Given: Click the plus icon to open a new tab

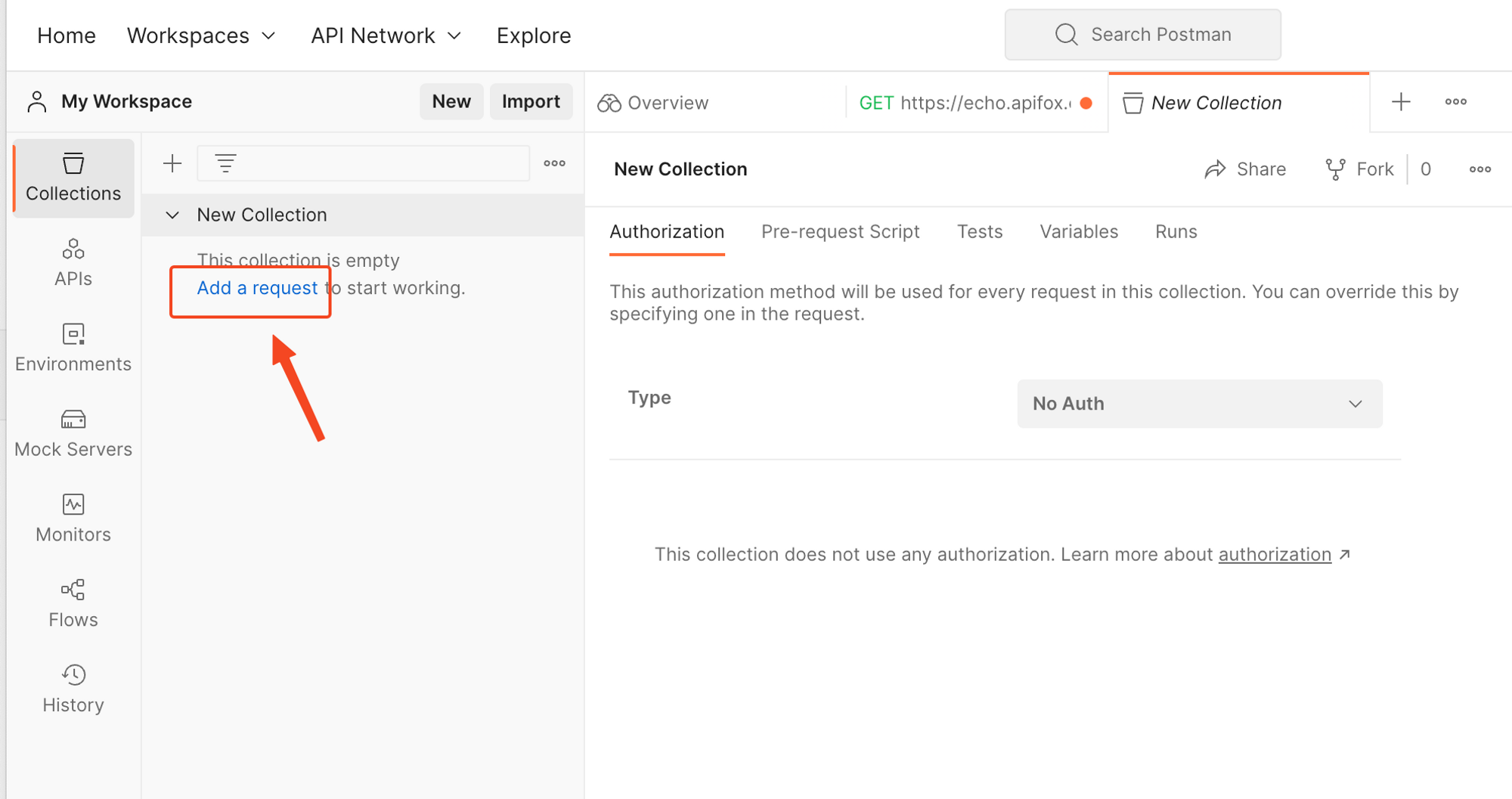Looking at the screenshot, I should point(1401,102).
